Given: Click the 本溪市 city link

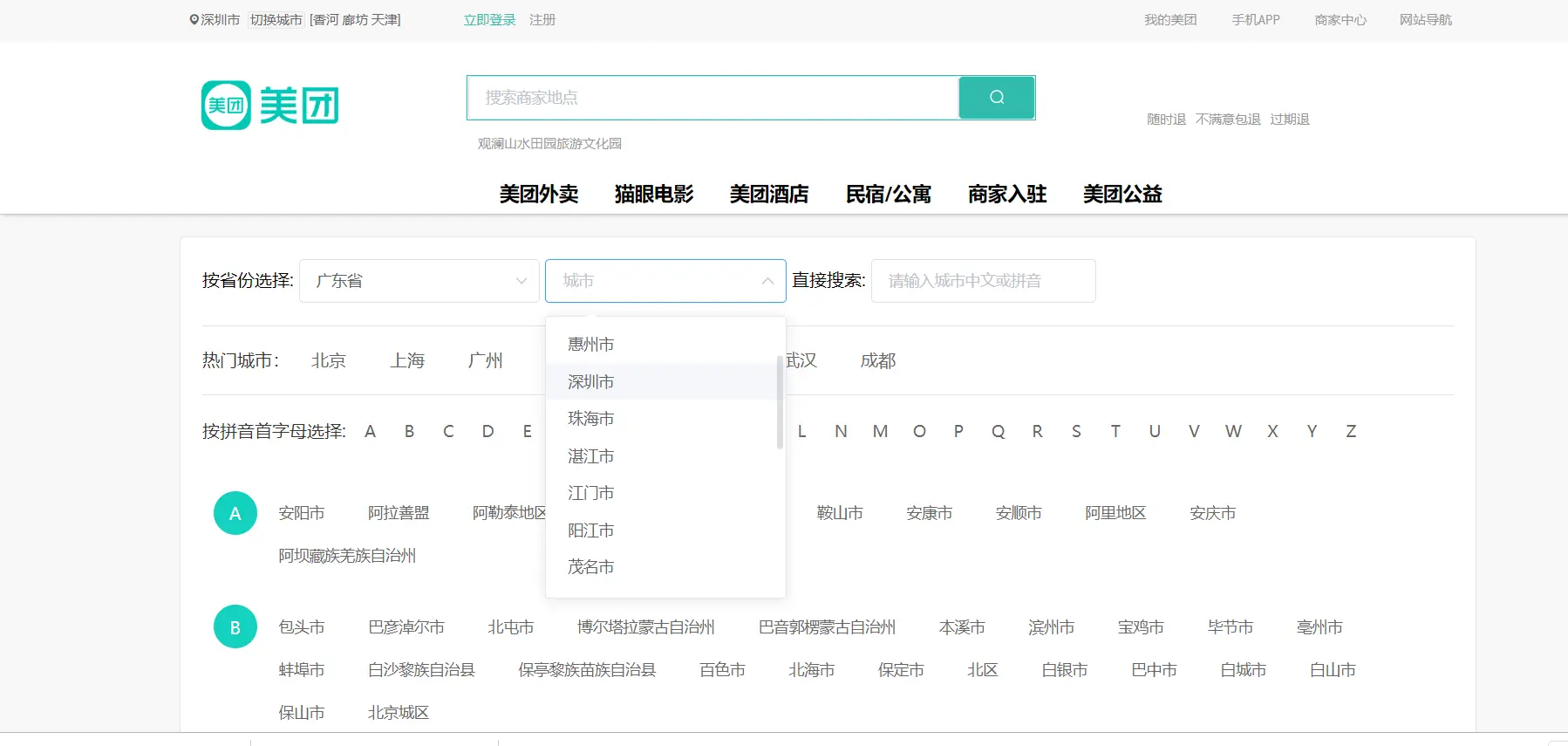Looking at the screenshot, I should click(x=962, y=627).
